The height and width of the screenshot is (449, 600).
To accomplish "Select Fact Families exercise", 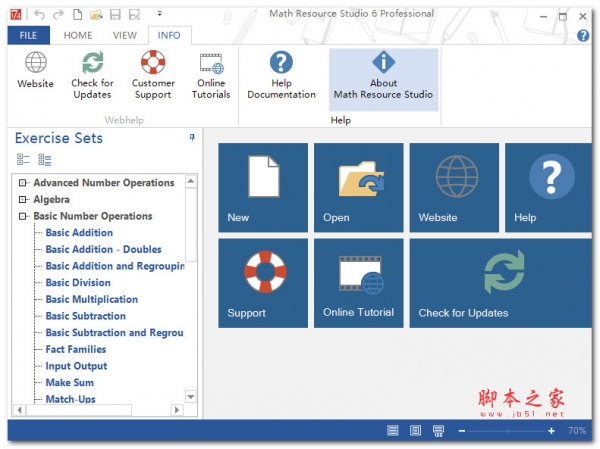I will click(76, 349).
